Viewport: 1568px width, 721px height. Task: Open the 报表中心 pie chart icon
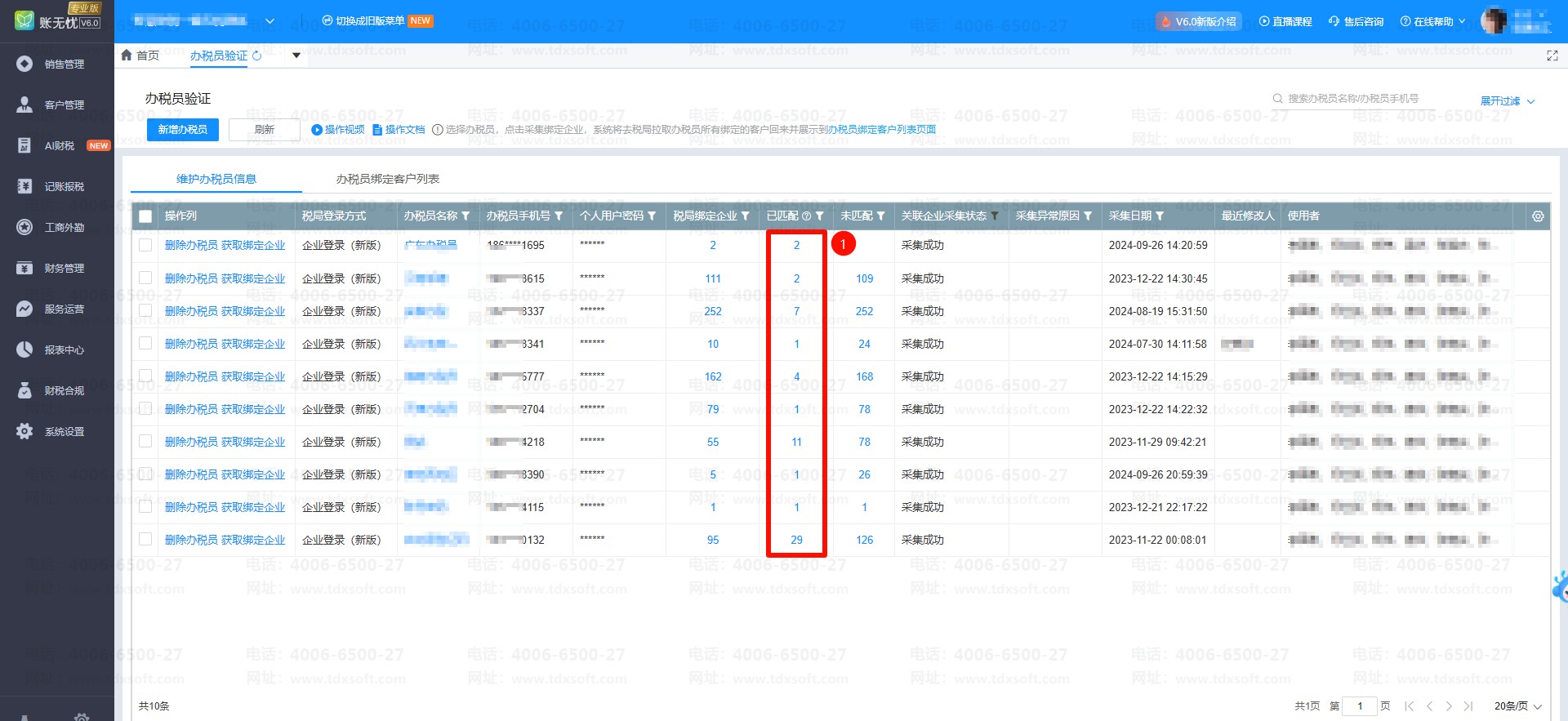pos(24,349)
